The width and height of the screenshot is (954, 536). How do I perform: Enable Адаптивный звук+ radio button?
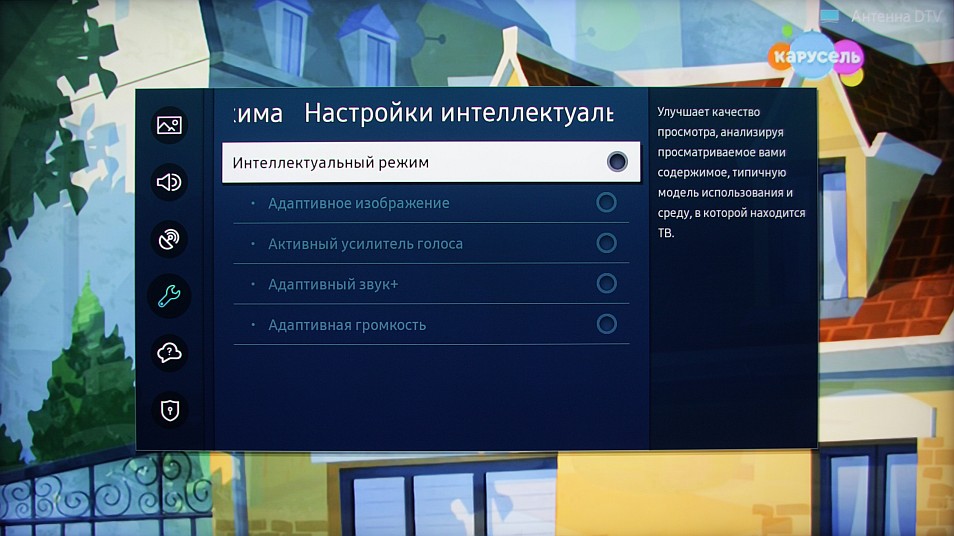[x=606, y=284]
